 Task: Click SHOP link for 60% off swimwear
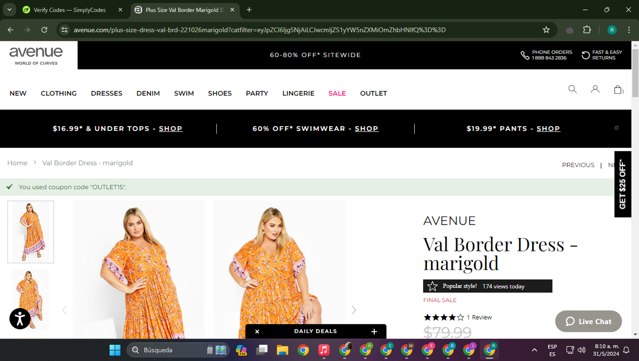point(366,128)
